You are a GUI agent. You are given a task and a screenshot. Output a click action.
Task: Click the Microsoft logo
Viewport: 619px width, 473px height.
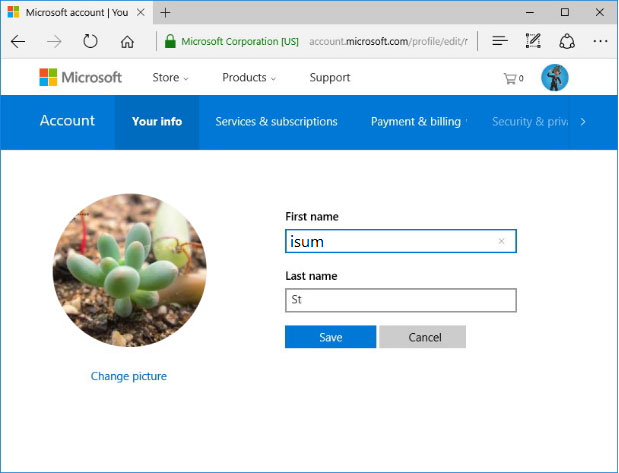[x=81, y=77]
